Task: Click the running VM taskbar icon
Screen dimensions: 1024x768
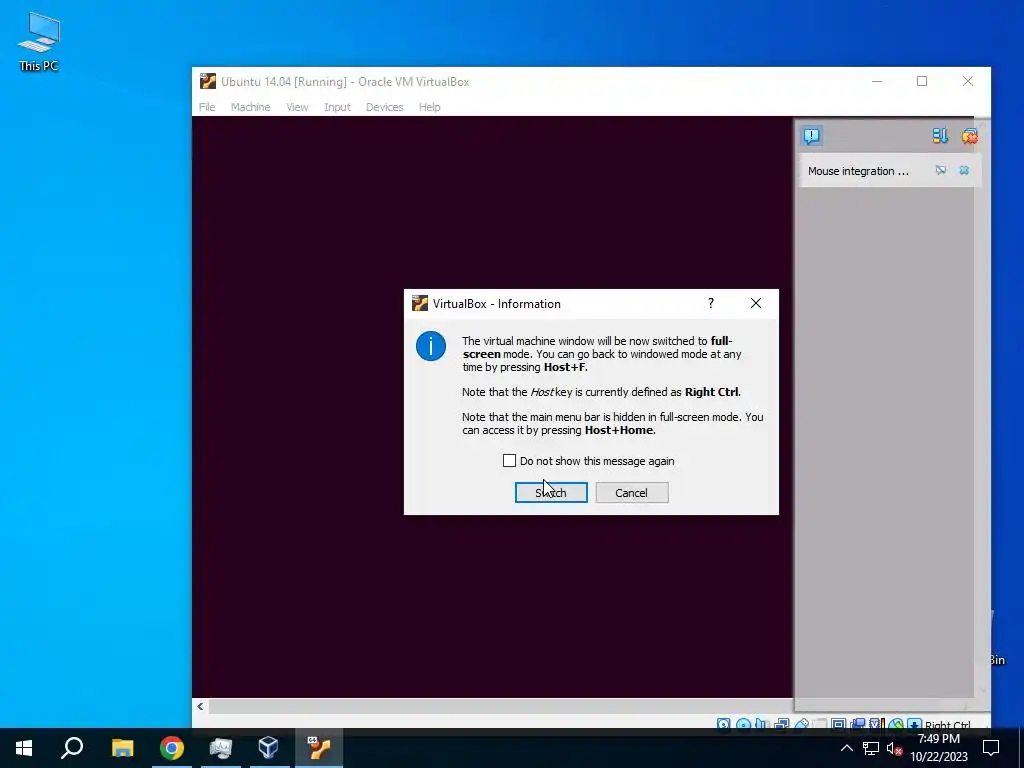Action: click(x=319, y=748)
